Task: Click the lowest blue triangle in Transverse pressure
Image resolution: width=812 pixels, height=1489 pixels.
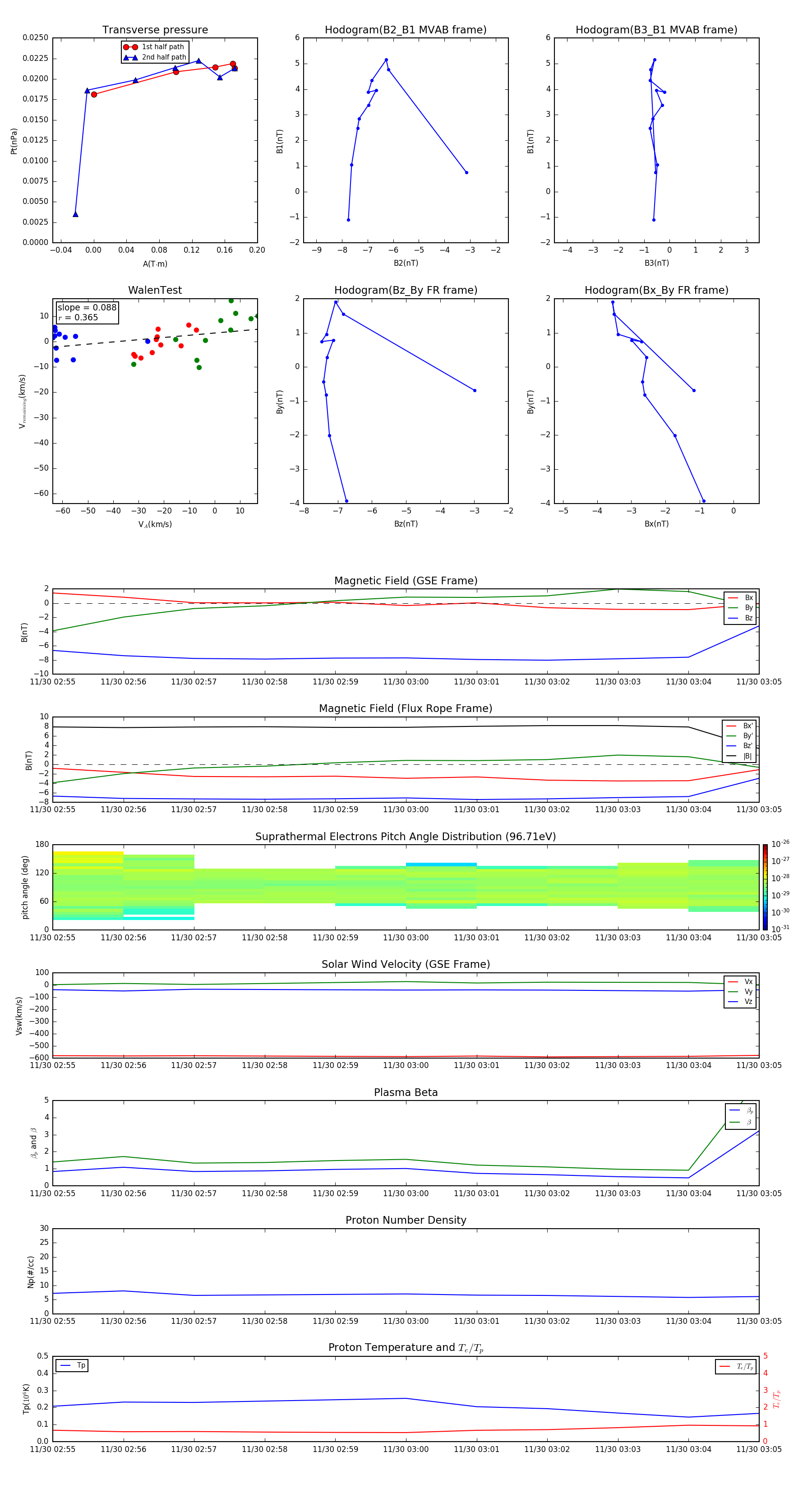Action: (75, 214)
